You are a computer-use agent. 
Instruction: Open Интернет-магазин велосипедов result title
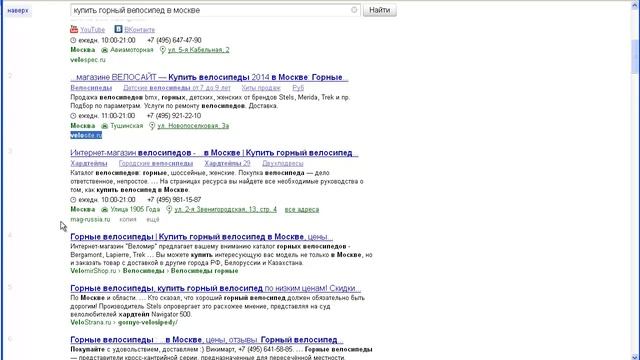214,153
